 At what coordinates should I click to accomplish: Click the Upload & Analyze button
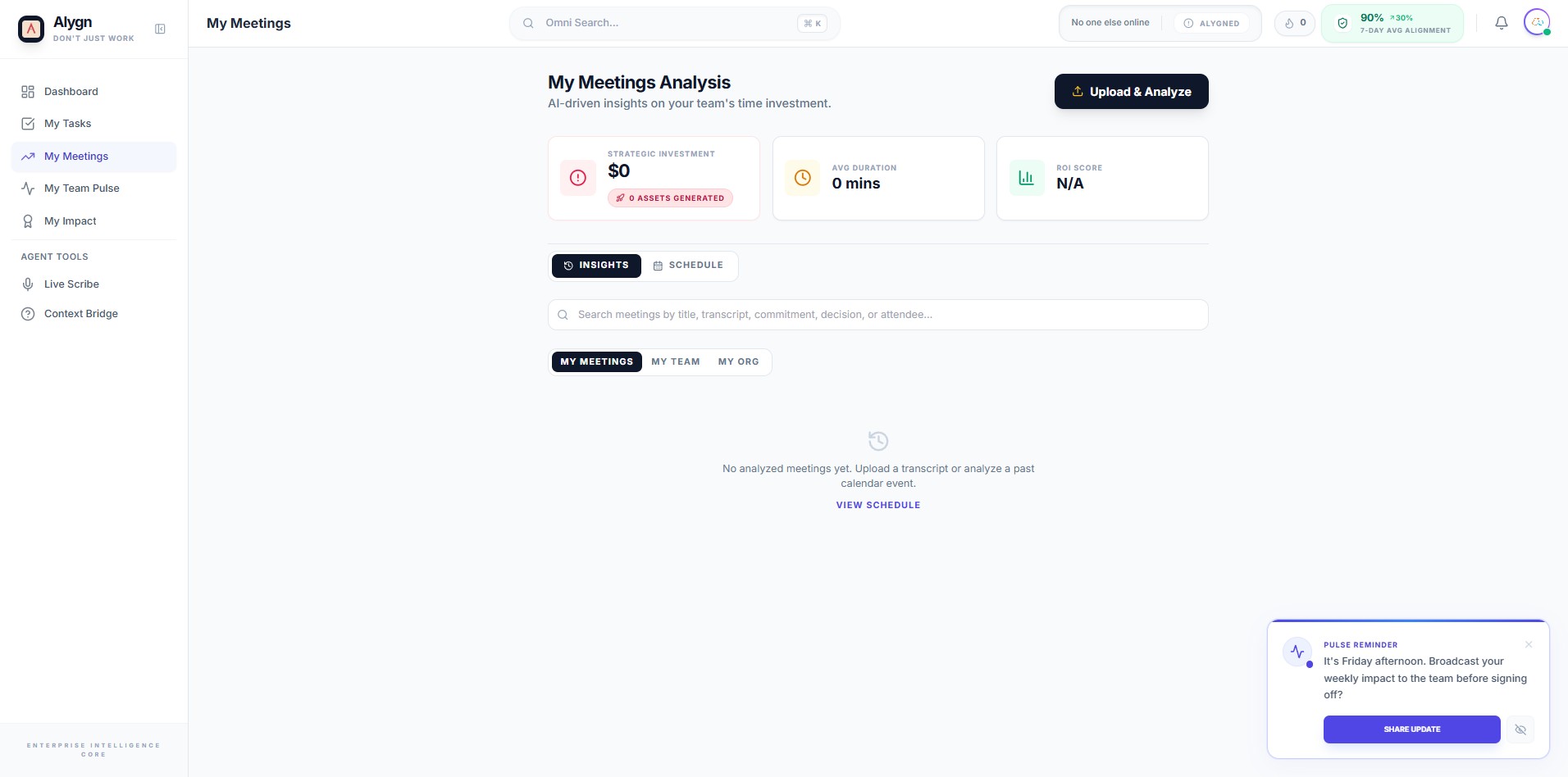click(x=1131, y=92)
